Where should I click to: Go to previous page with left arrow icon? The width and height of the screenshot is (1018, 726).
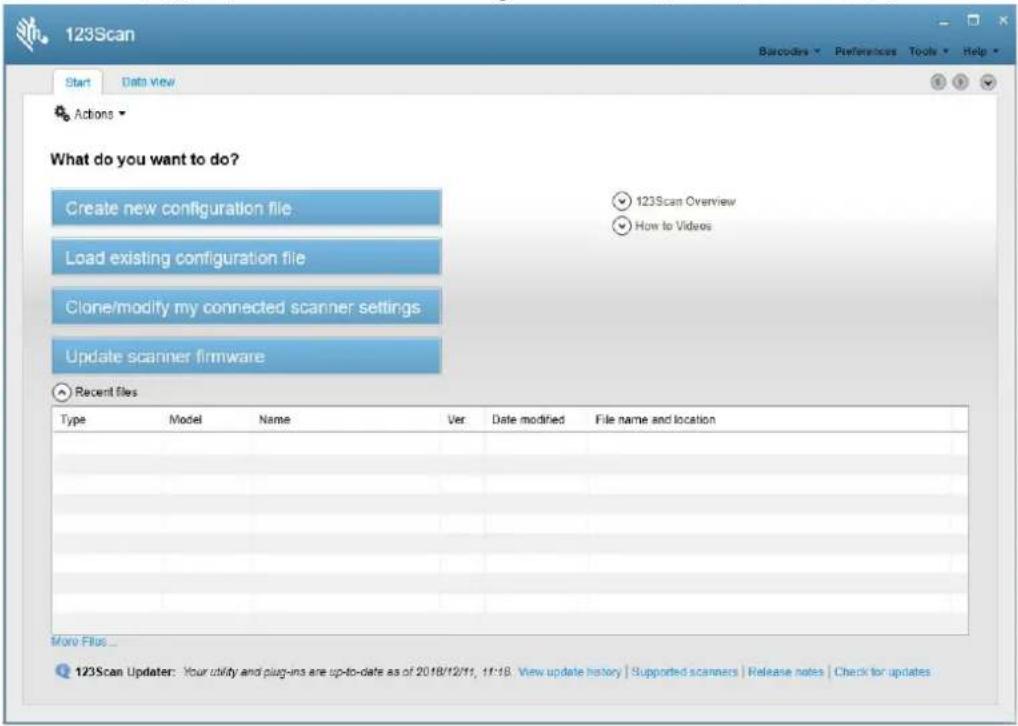coord(937,82)
